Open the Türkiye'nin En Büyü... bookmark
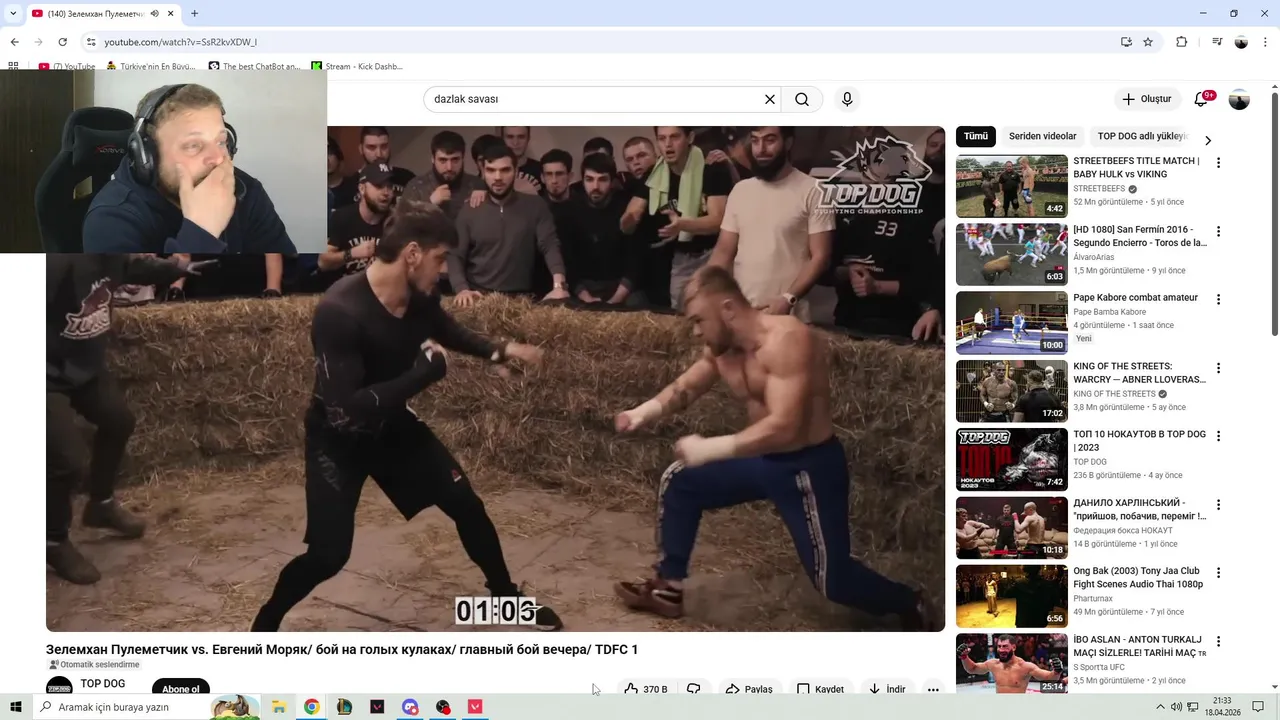Viewport: 1280px width, 720px height. point(151,67)
